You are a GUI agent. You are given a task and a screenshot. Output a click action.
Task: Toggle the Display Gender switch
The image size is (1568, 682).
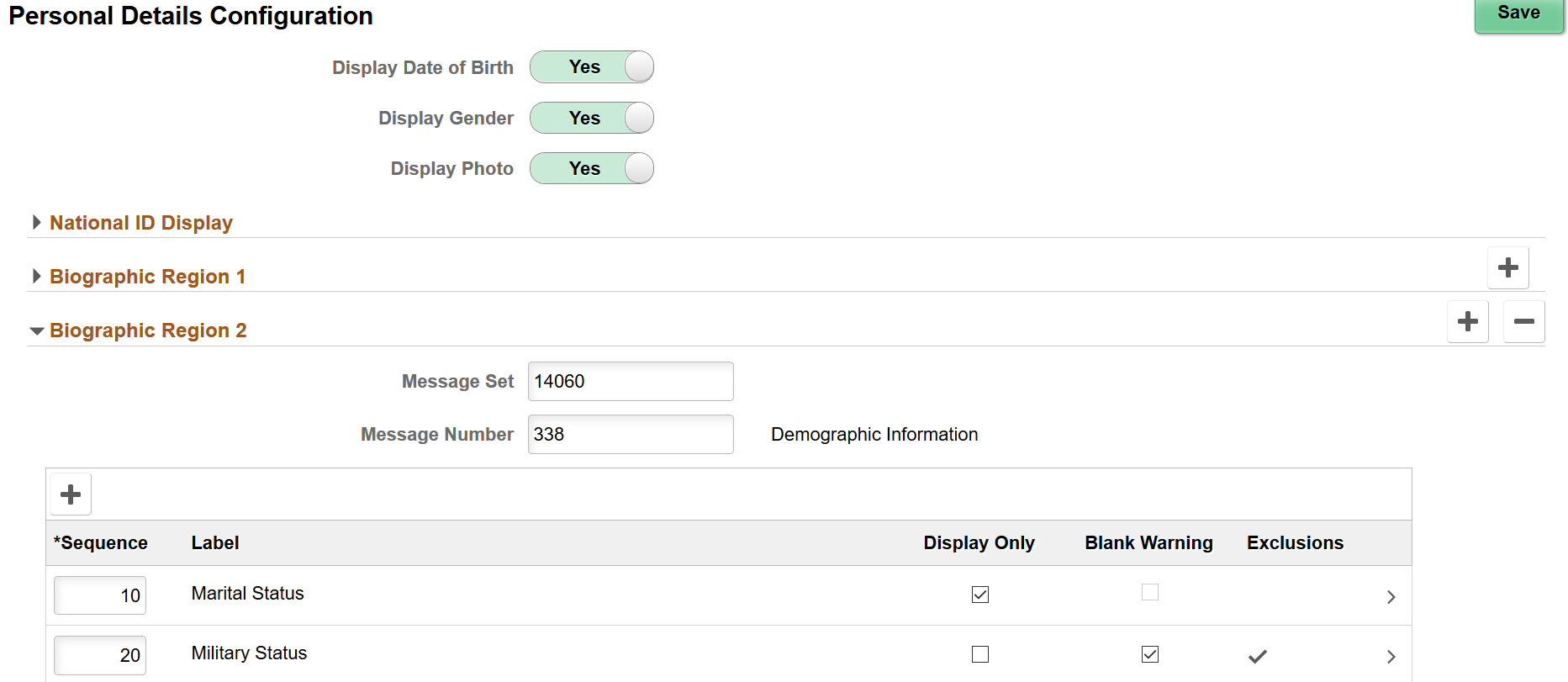tap(591, 118)
